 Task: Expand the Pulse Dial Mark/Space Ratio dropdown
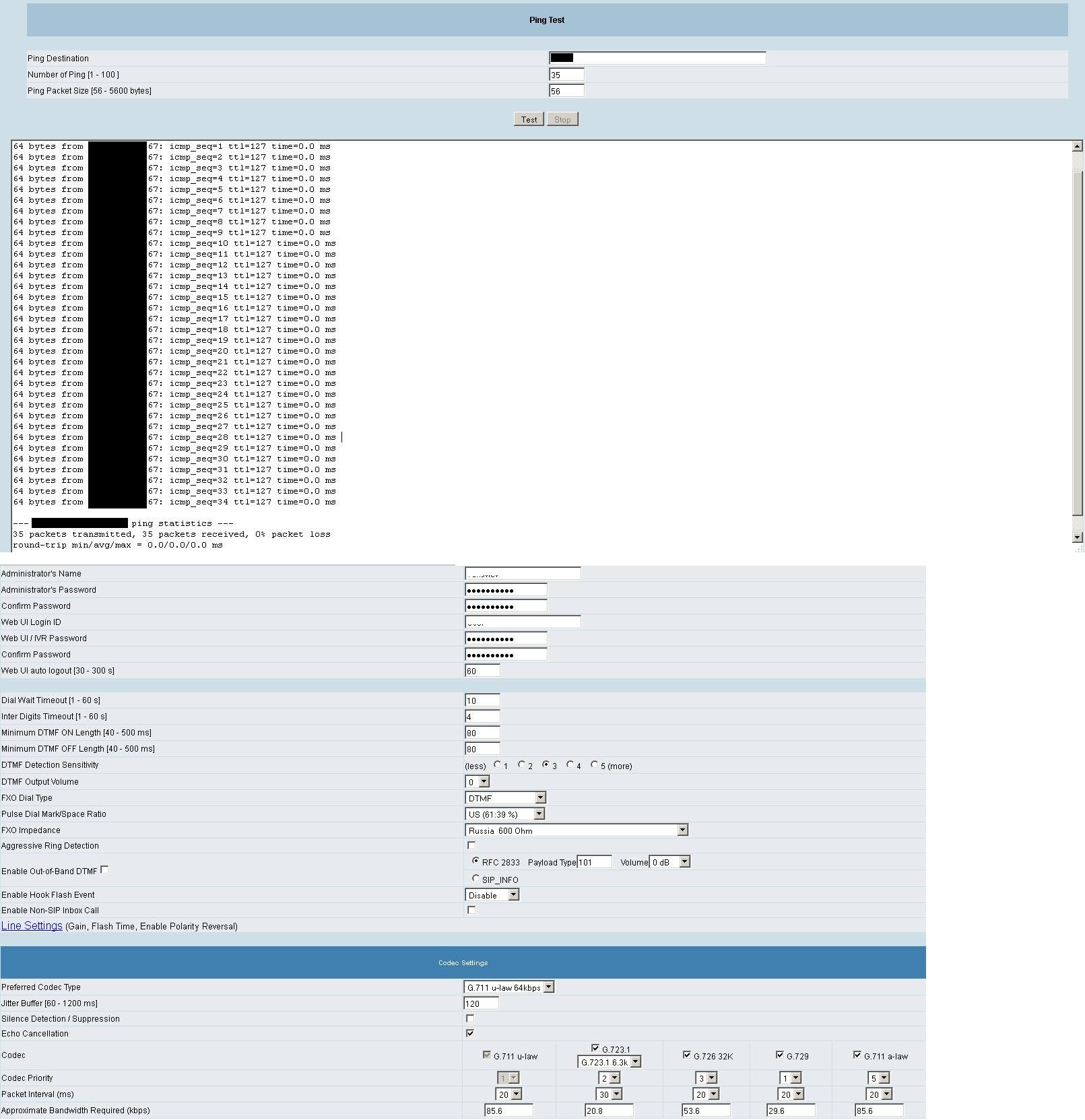click(x=504, y=814)
